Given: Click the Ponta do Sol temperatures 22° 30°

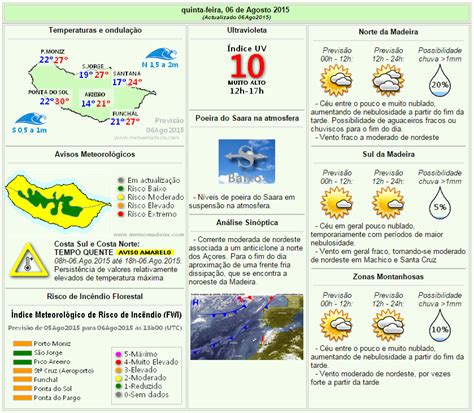Looking at the screenshot, I should (54, 101).
